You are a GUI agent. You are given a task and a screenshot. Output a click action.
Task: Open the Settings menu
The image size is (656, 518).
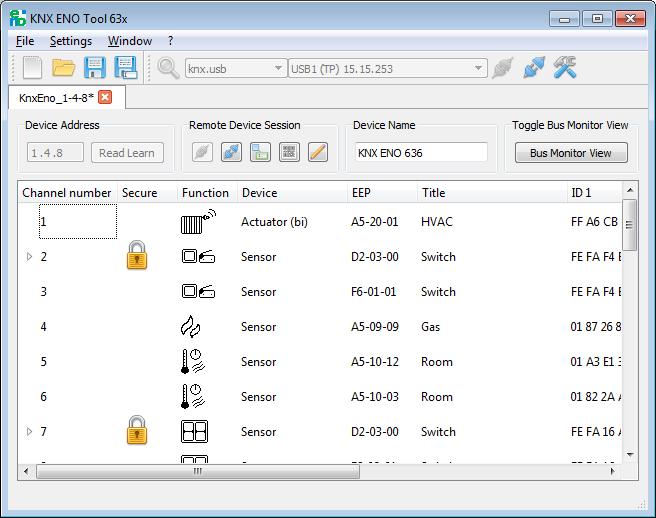click(71, 41)
